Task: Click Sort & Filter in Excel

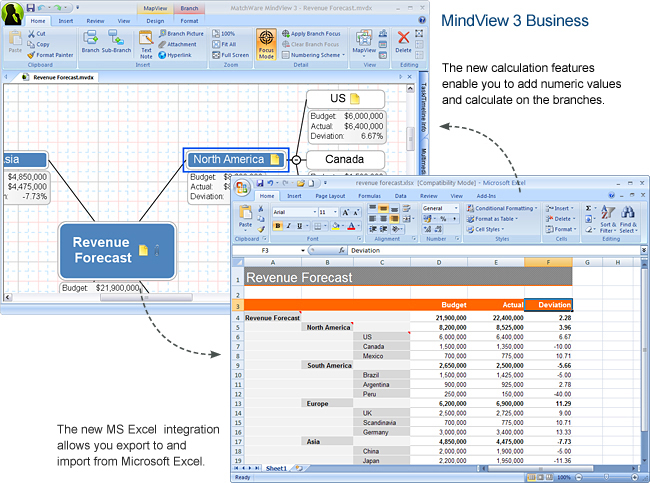Action: (x=608, y=220)
